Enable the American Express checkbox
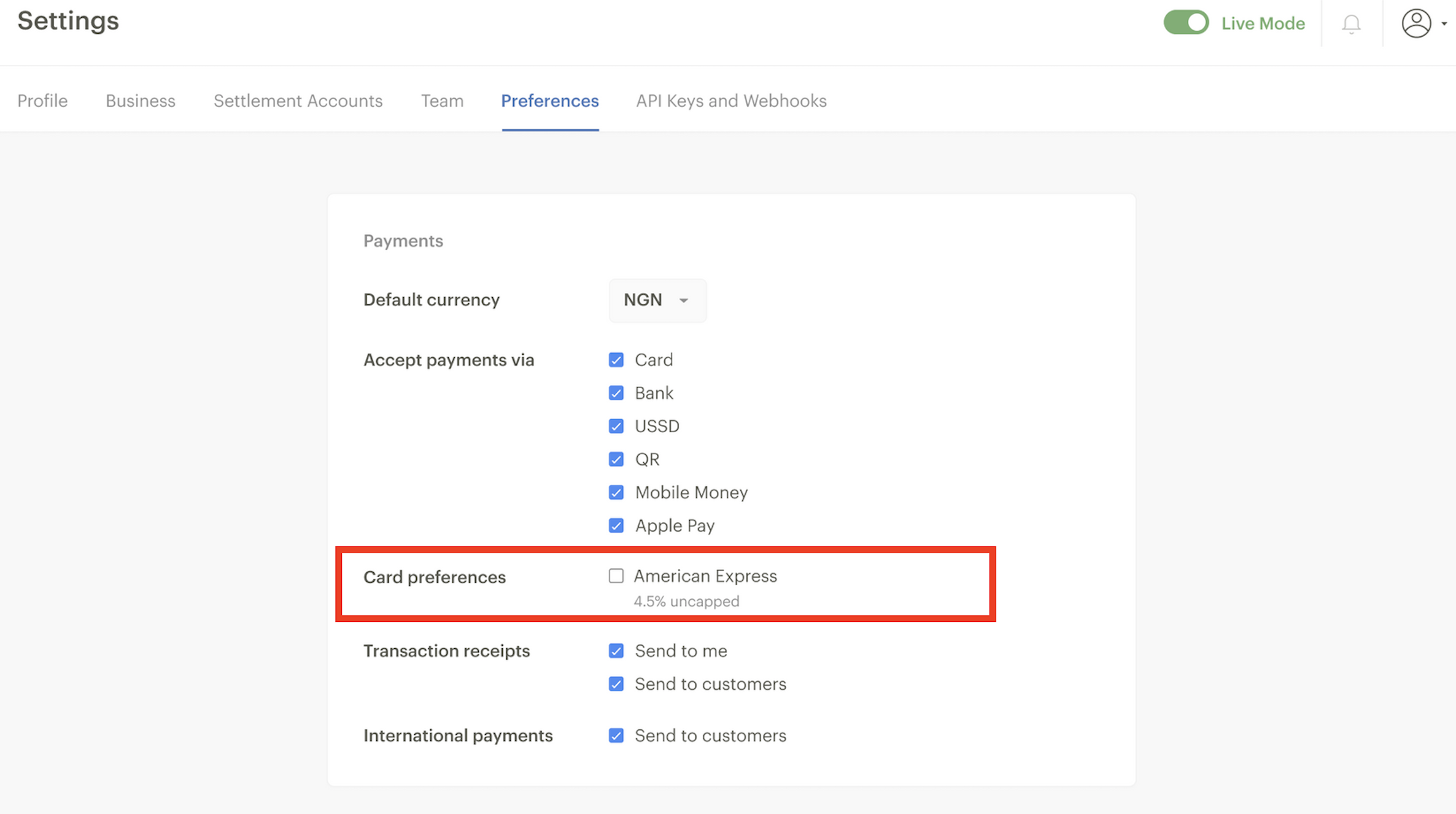 [x=616, y=576]
